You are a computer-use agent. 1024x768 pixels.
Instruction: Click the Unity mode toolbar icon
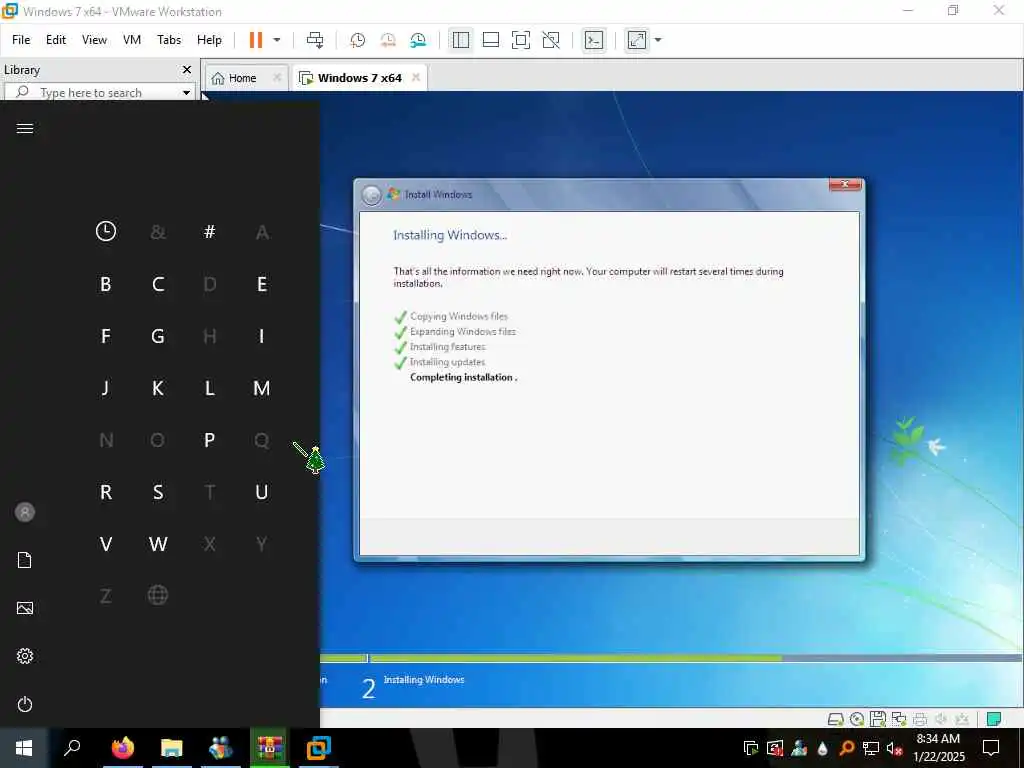tap(551, 40)
